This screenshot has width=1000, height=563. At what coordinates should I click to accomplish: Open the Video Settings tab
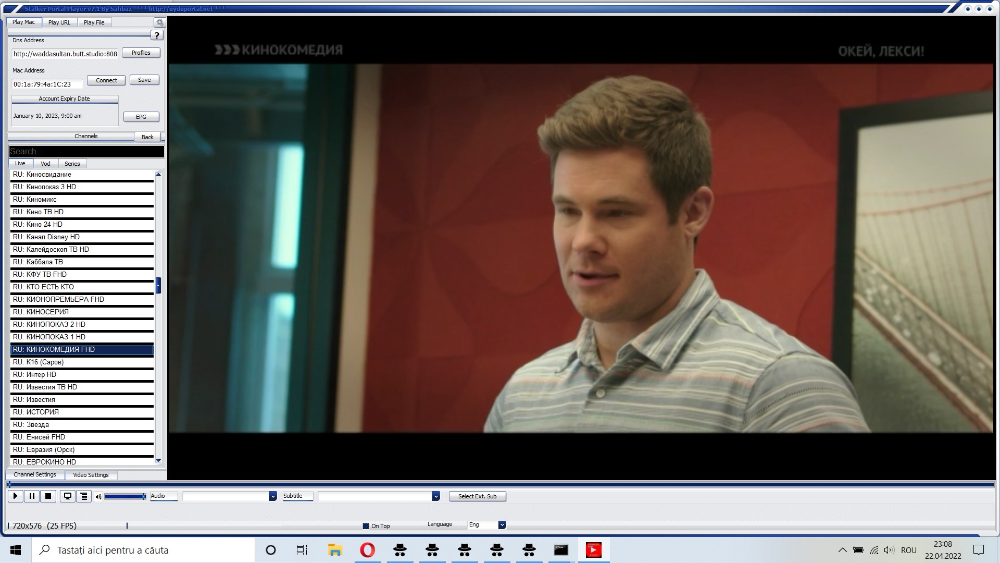[x=91, y=475]
